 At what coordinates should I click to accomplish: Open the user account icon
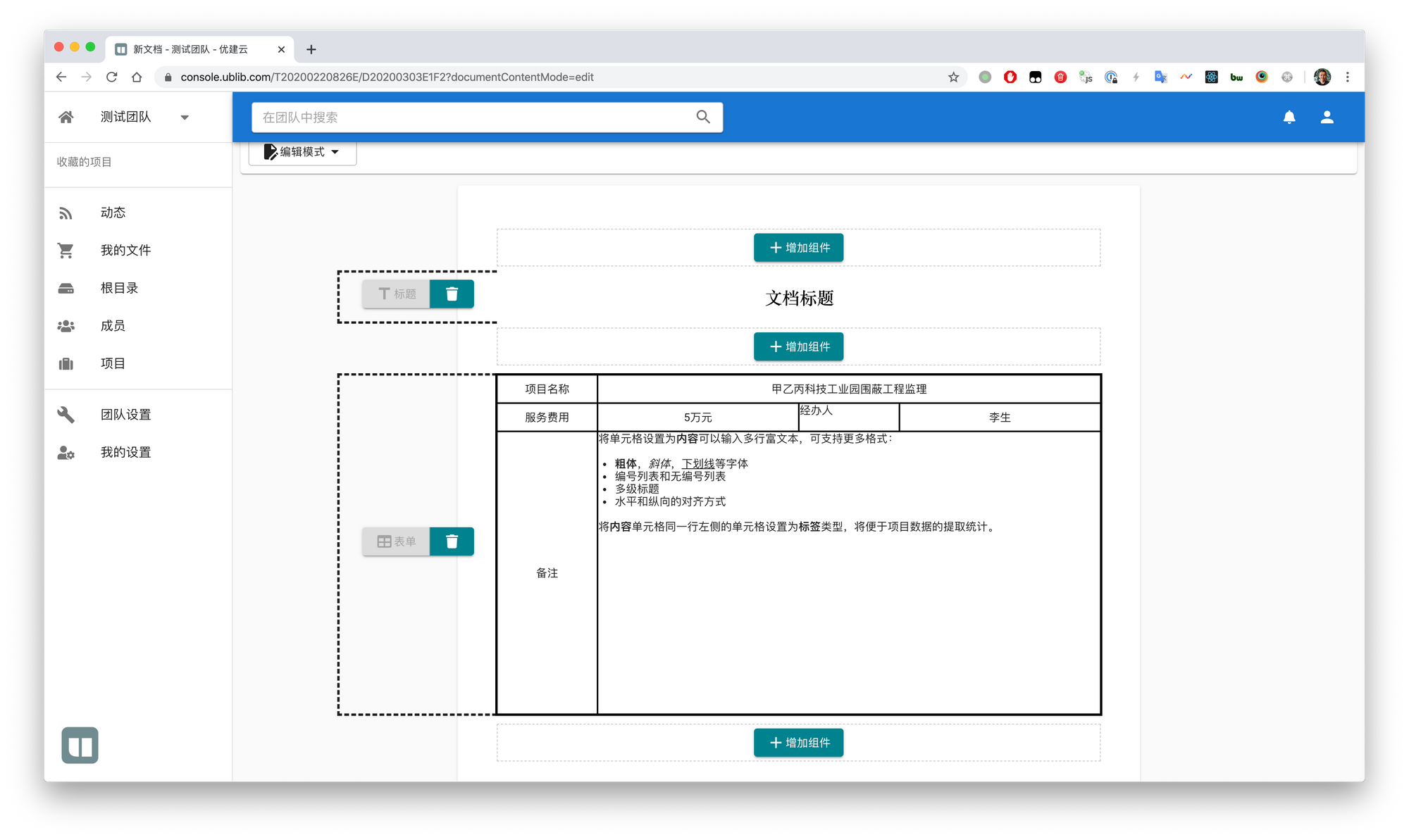(x=1327, y=117)
